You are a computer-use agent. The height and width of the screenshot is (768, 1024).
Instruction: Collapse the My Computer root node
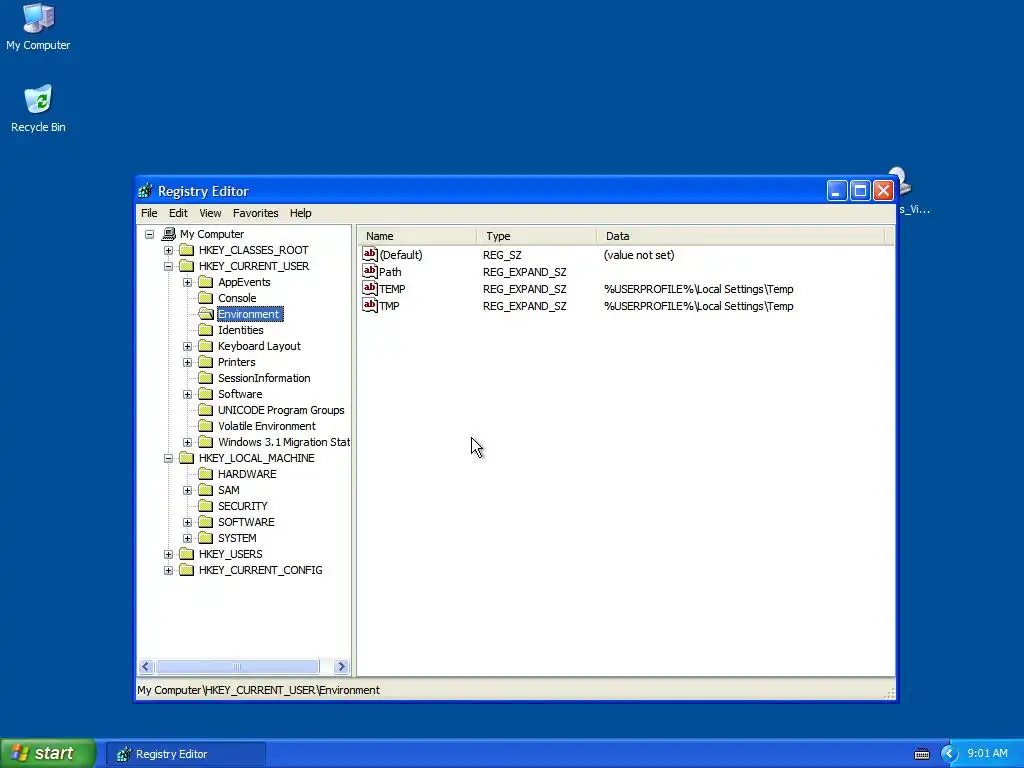150,234
